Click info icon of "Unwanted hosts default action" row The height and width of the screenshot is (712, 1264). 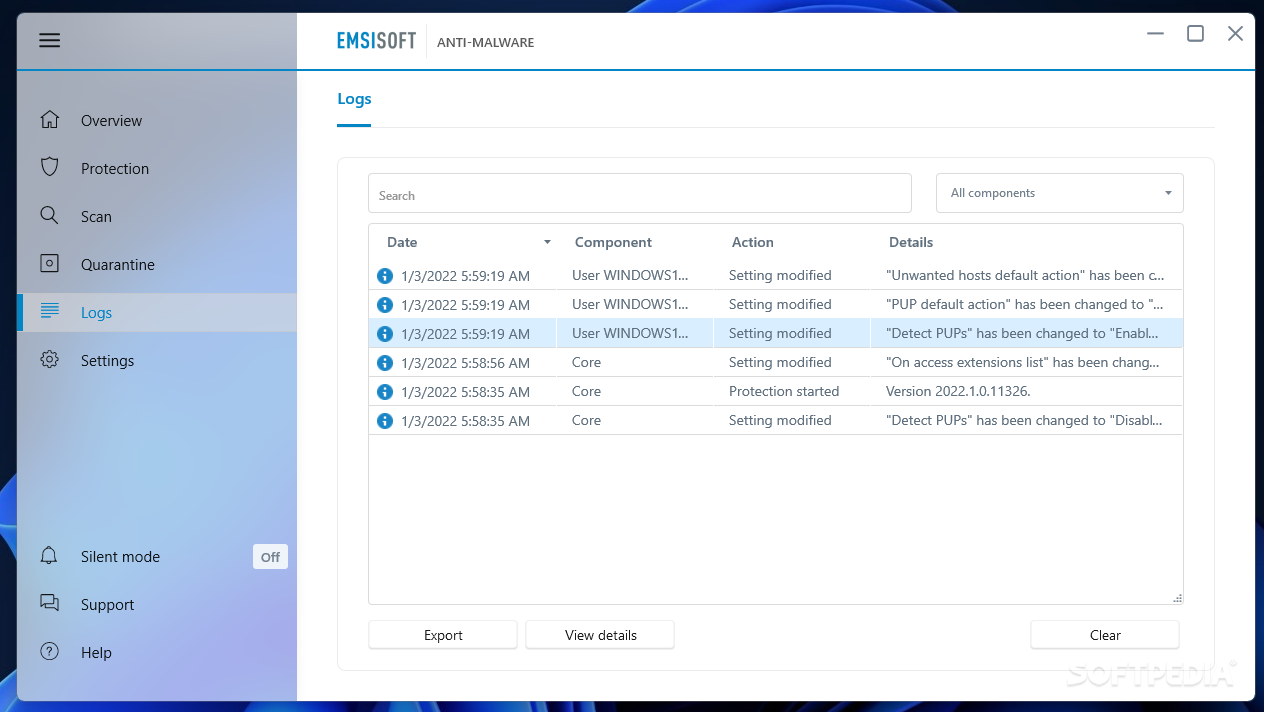[x=385, y=275]
